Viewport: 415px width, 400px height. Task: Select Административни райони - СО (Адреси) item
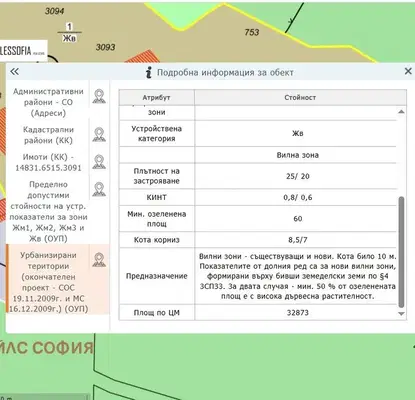[48, 102]
